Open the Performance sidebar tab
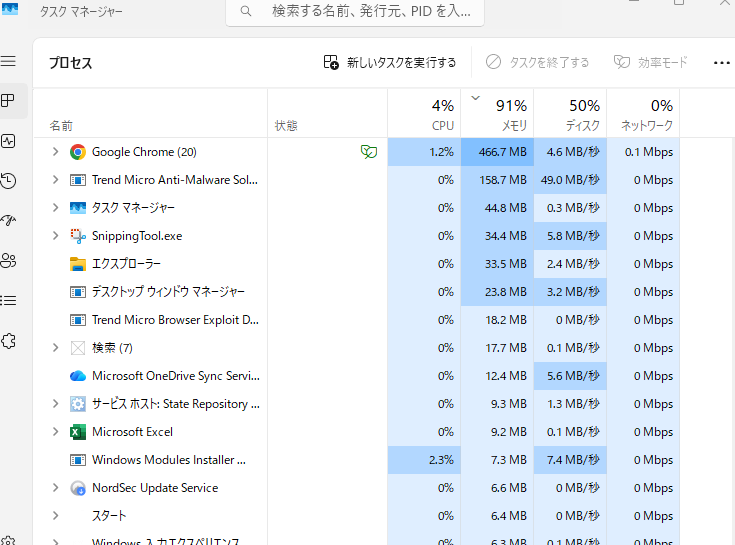This screenshot has height=545, width=735. 8,141
